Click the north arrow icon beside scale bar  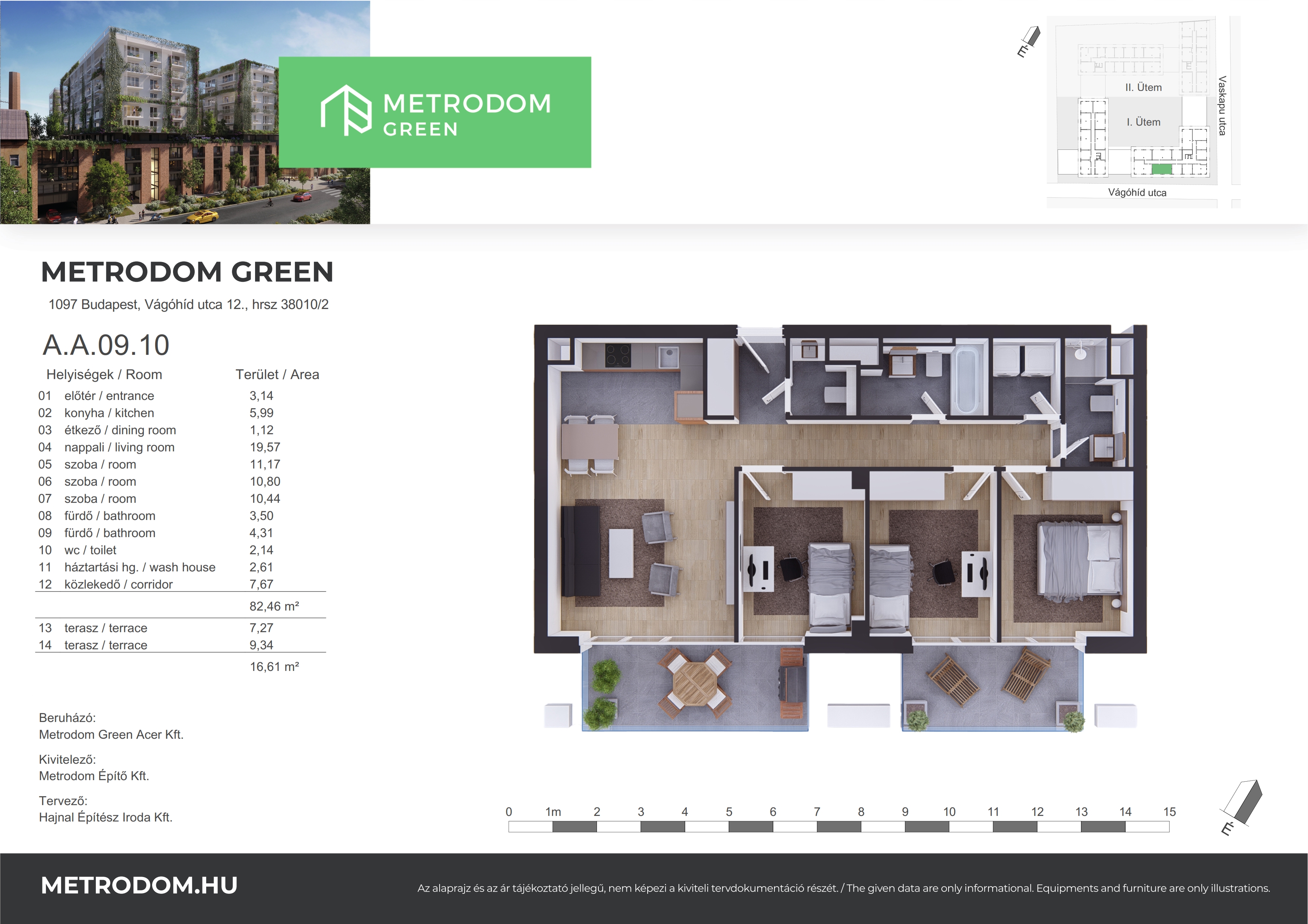click(x=1241, y=807)
